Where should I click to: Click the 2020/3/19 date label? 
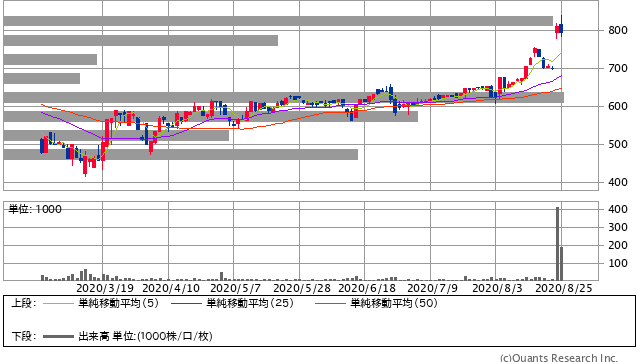(105, 288)
